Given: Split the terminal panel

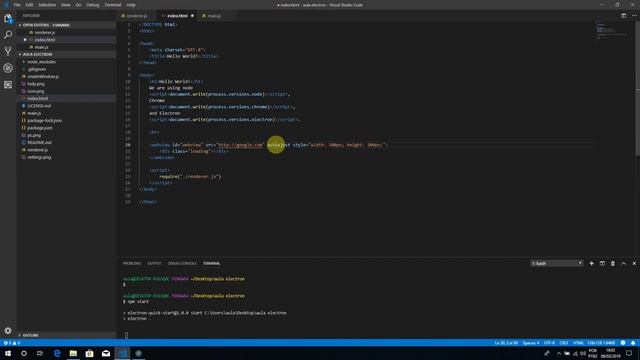Looking at the screenshot, I should pyautogui.click(x=602, y=264).
